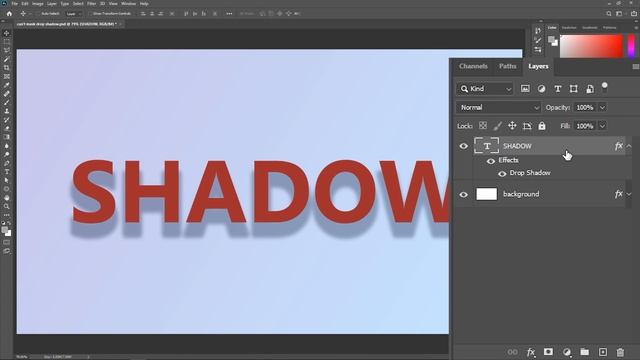
Task: Collapse SHADOW layer effects list
Action: (629, 146)
